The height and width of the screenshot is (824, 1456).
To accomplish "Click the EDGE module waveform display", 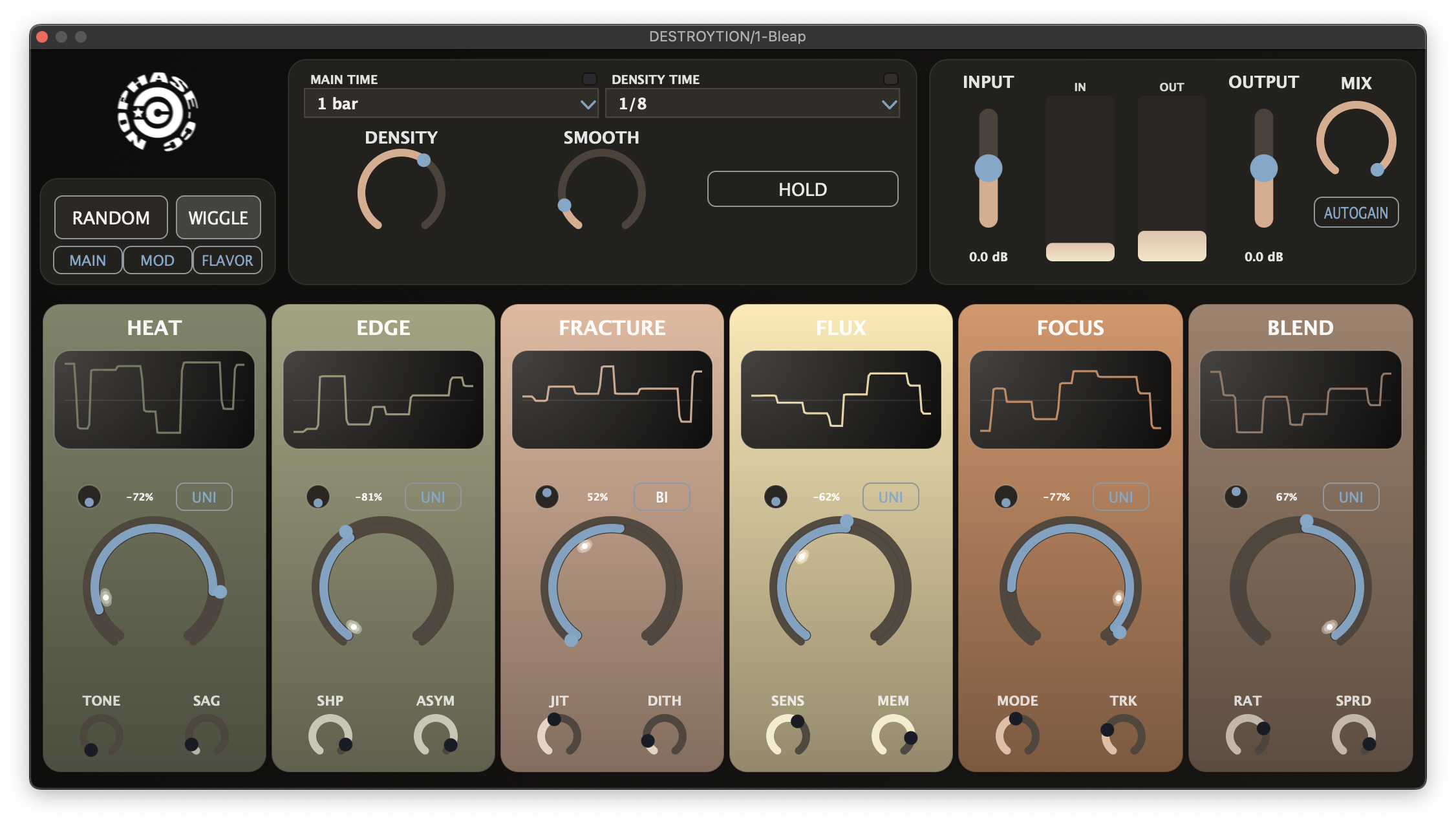I will coord(383,399).
